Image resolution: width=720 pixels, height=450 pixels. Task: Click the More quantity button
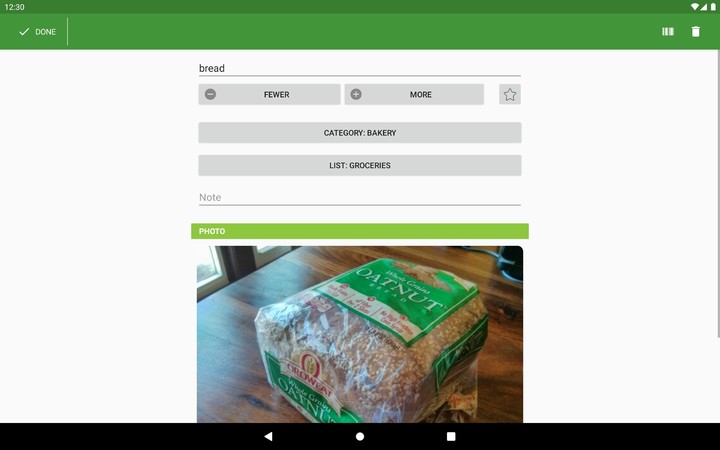pyautogui.click(x=414, y=94)
